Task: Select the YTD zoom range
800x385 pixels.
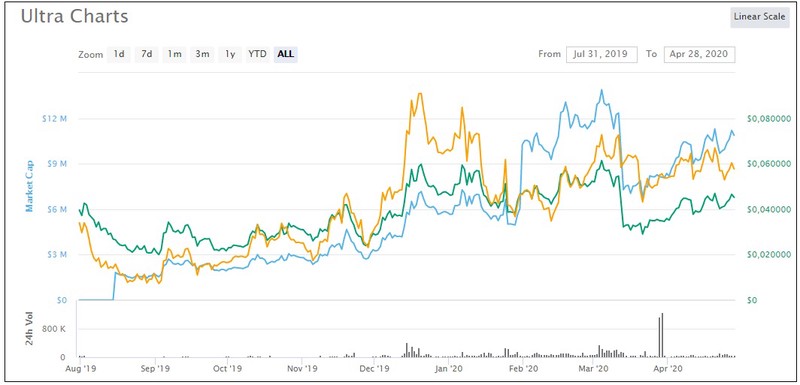Action: (257, 54)
